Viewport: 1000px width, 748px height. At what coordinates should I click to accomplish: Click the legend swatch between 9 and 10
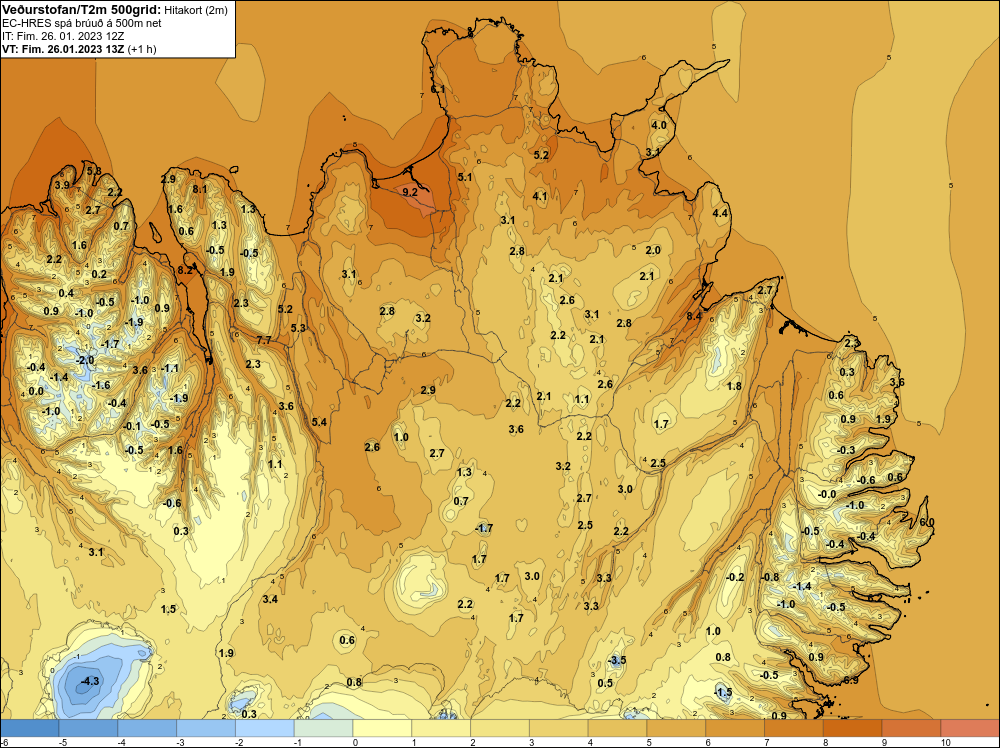pyautogui.click(x=911, y=728)
